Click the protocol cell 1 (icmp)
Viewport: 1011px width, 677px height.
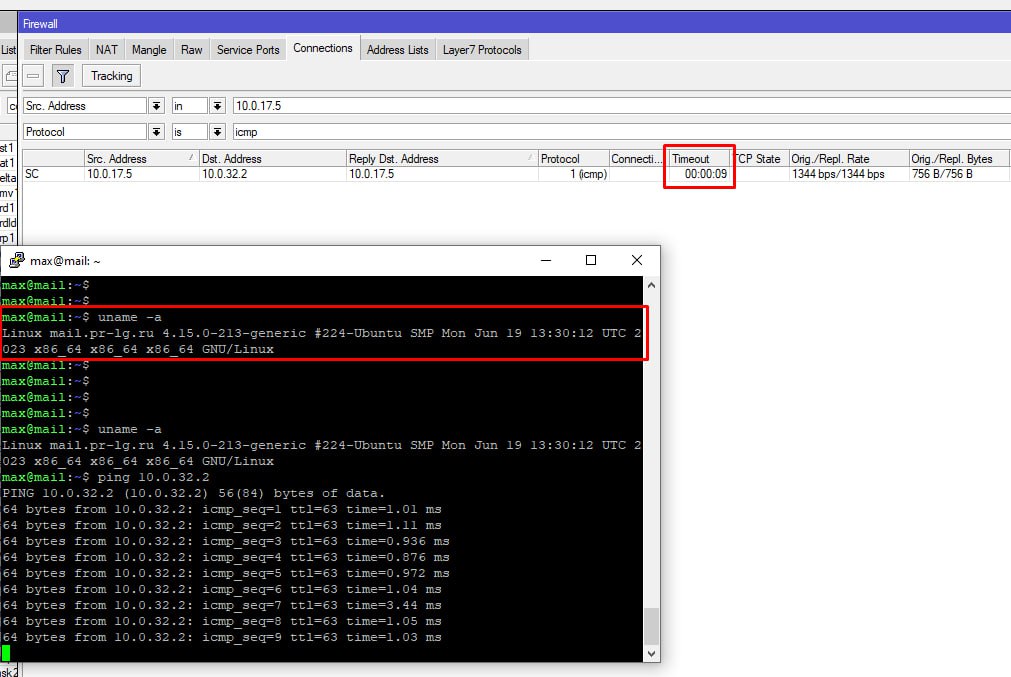pos(588,174)
